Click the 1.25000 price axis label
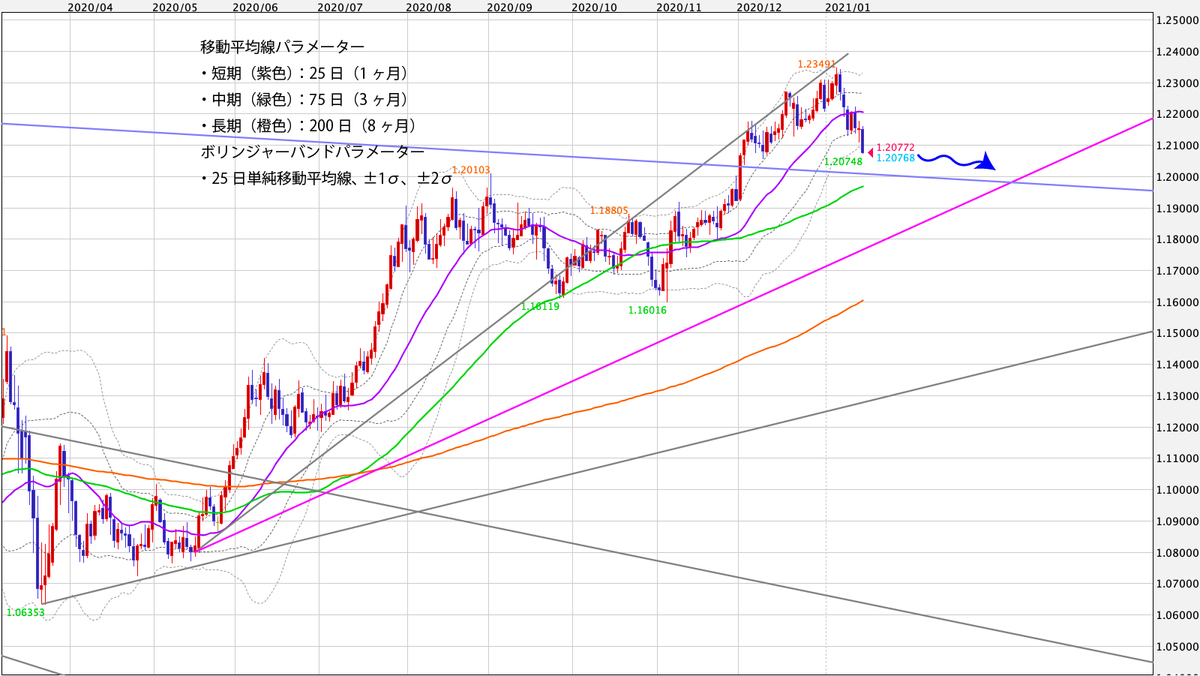 point(1176,20)
